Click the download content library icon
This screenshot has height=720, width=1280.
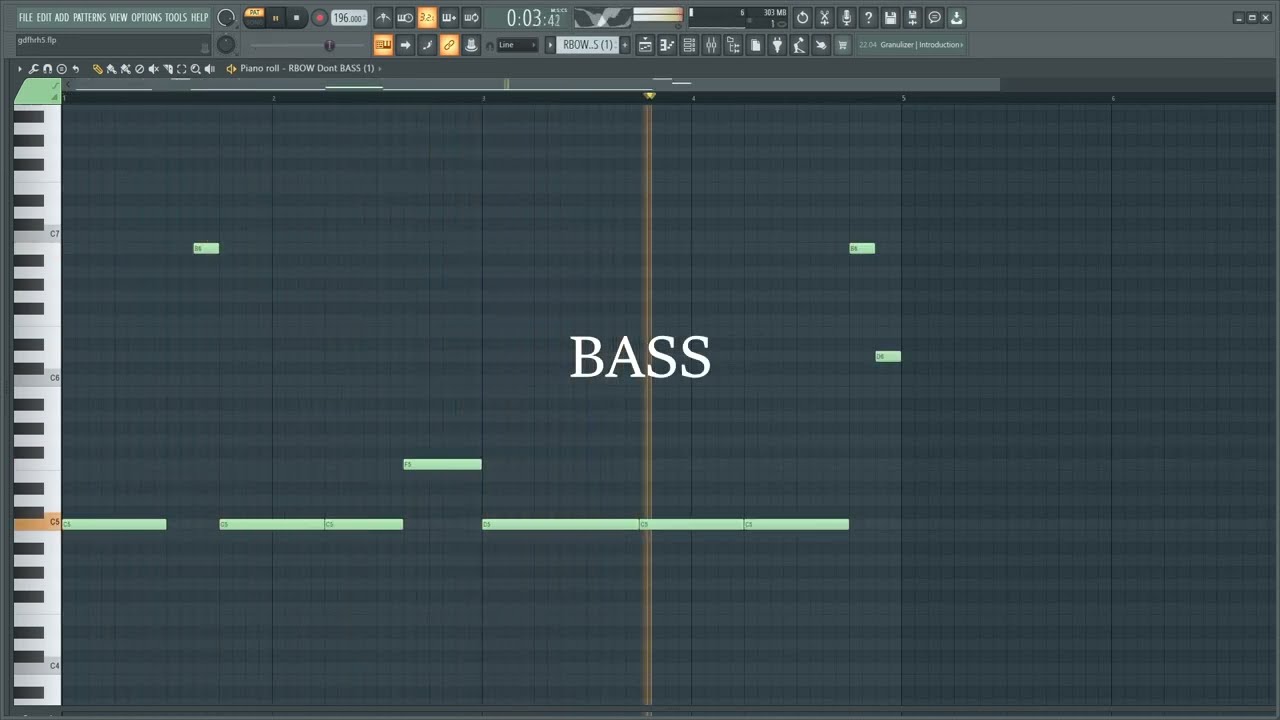pyautogui.click(x=956, y=18)
